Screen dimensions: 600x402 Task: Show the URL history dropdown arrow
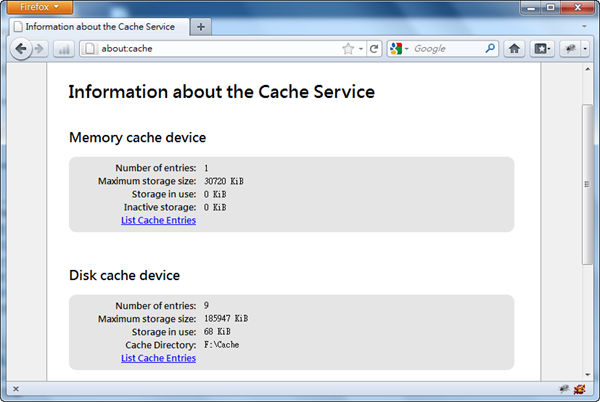pos(360,48)
